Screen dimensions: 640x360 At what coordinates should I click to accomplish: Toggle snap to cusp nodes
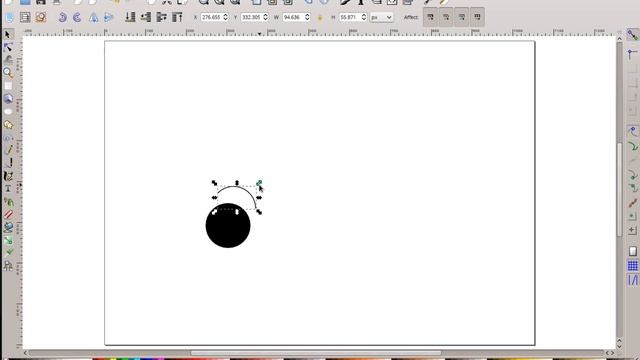click(632, 175)
